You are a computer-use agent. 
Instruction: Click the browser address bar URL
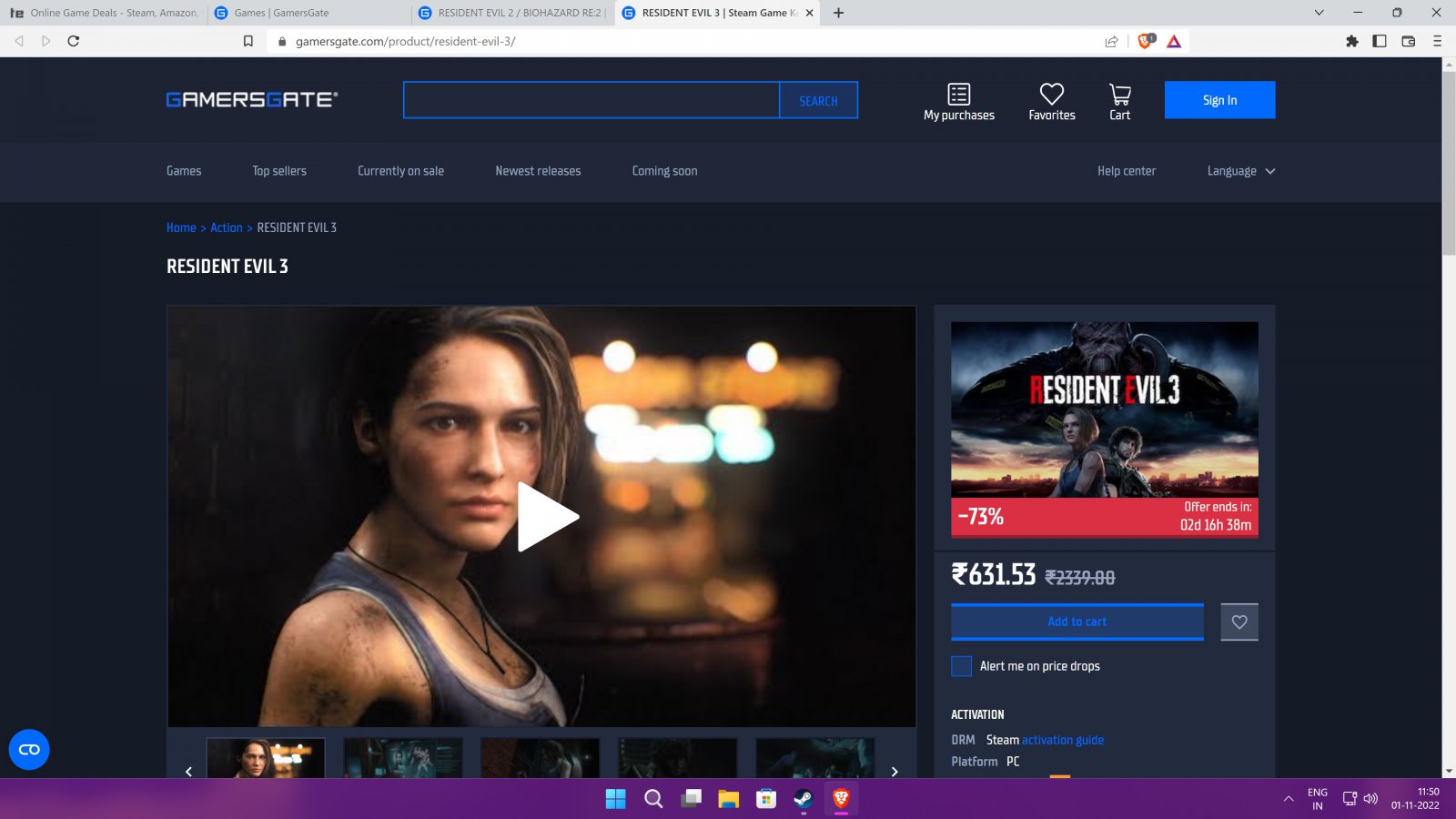pos(405,41)
